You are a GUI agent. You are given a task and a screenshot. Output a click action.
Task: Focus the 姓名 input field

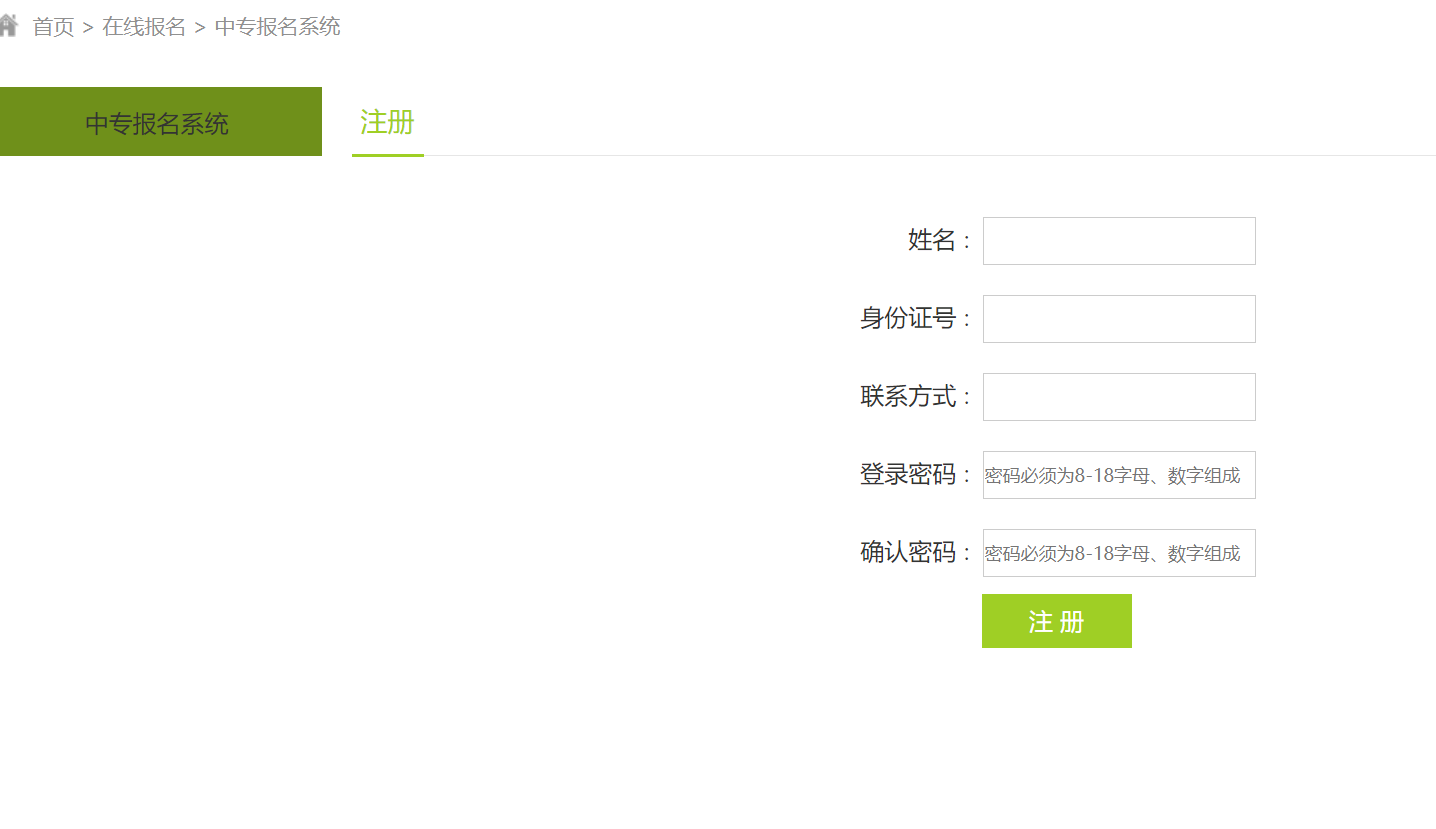click(x=1118, y=241)
